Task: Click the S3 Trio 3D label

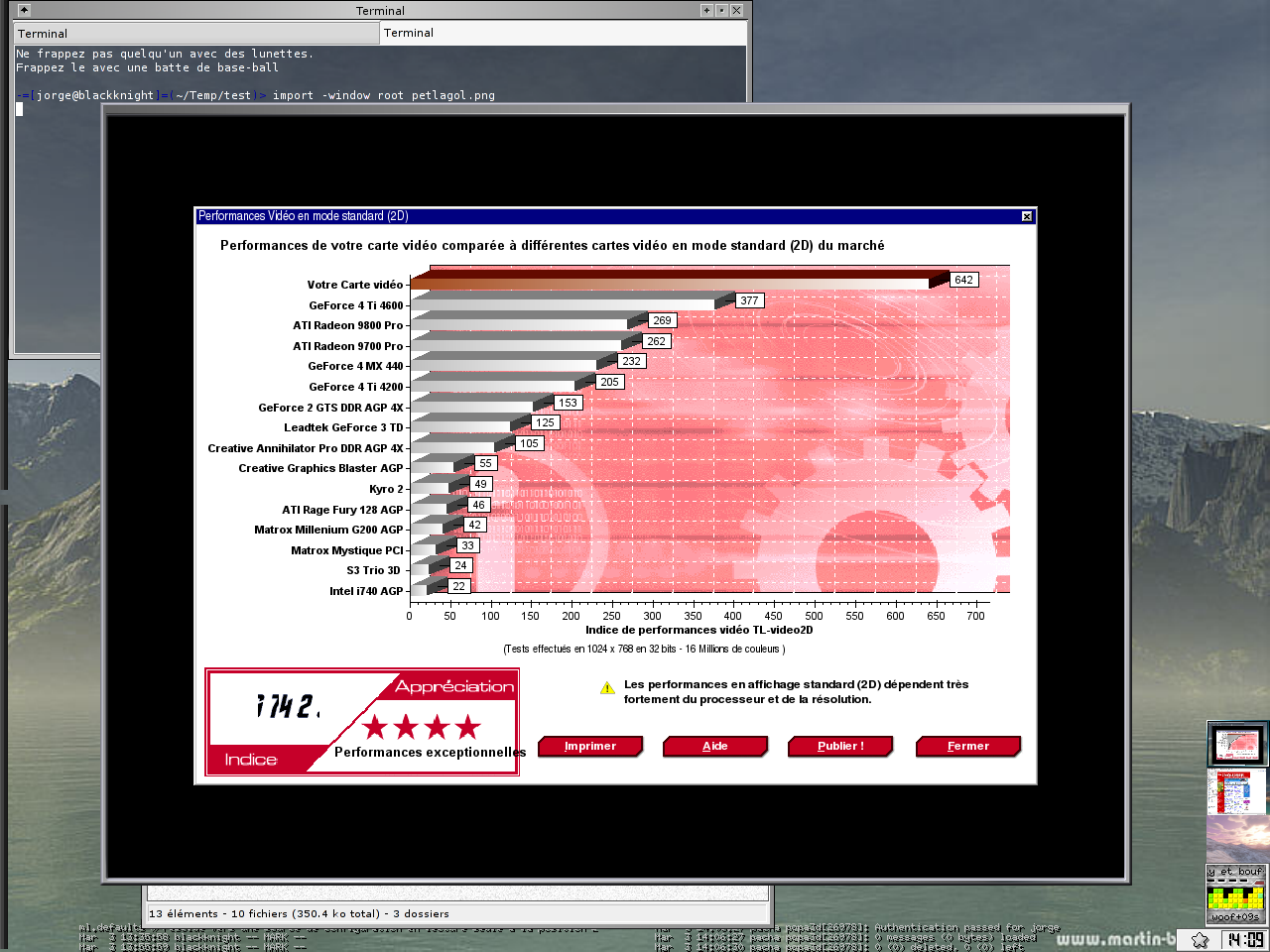Action: click(374, 570)
